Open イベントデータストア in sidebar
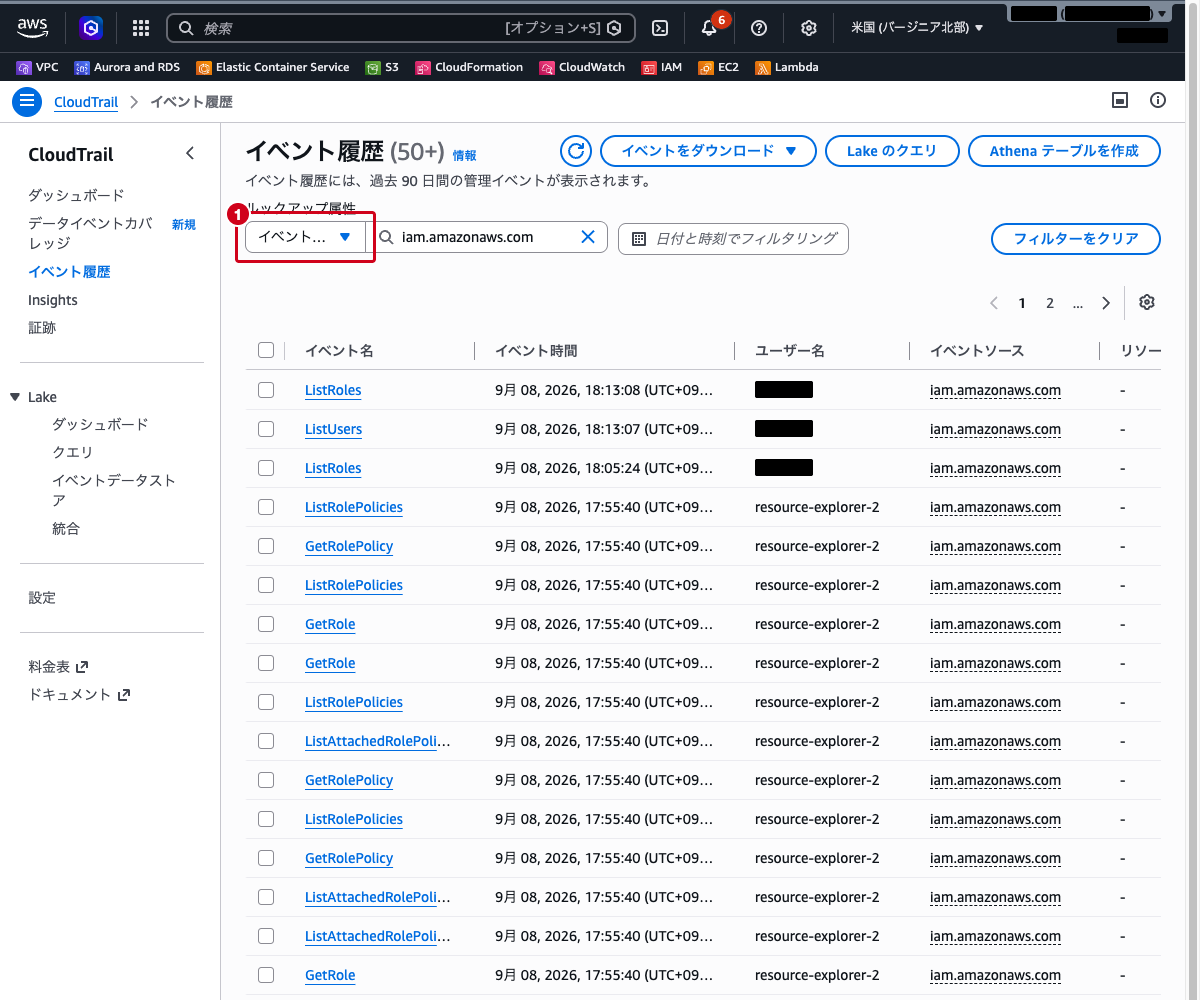The width and height of the screenshot is (1200, 1000). pyautogui.click(x=114, y=490)
